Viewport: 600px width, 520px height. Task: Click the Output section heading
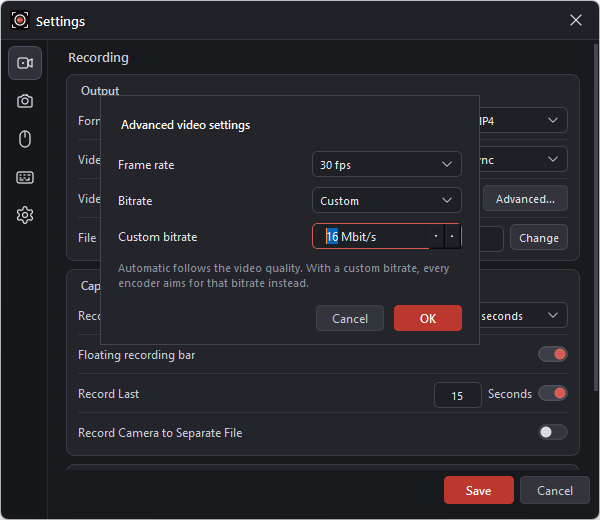pyautogui.click(x=100, y=91)
